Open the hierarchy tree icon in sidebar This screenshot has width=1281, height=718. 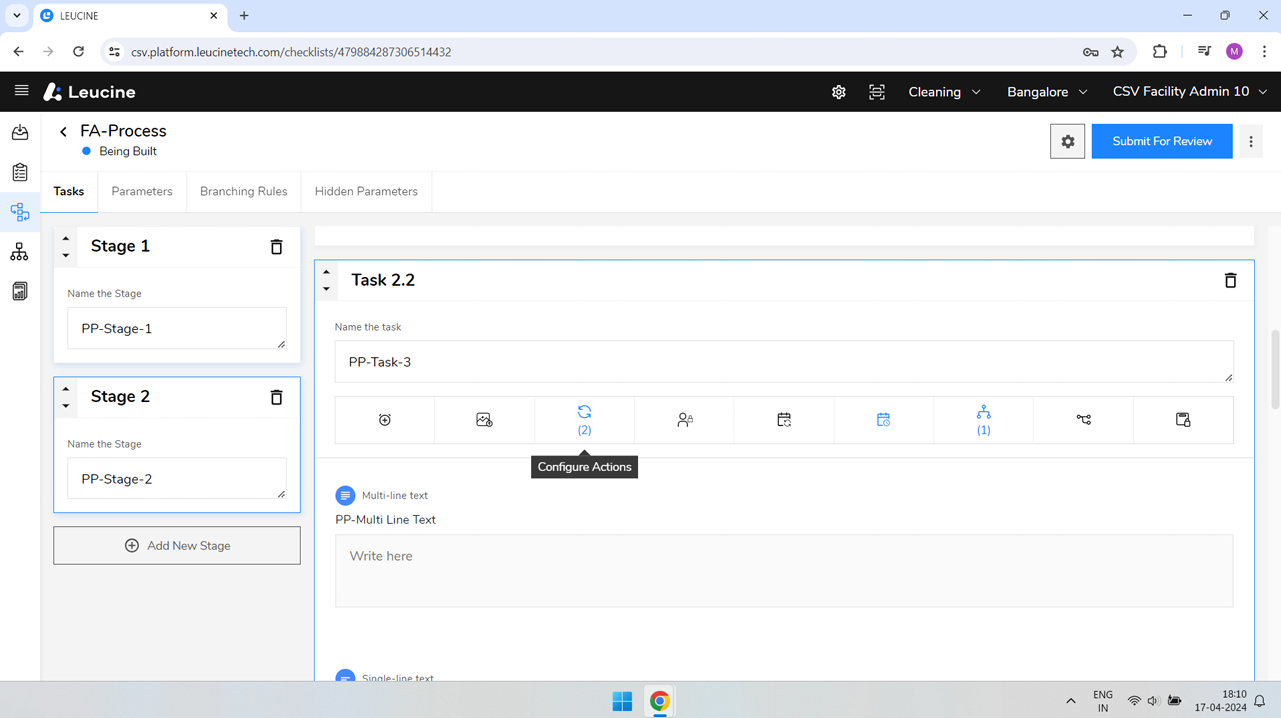click(20, 252)
